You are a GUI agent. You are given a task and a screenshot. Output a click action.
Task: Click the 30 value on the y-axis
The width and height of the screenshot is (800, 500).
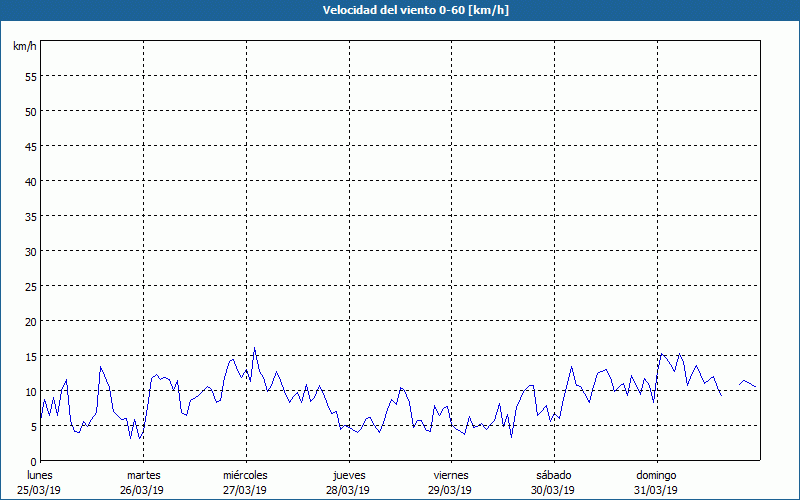pyautogui.click(x=31, y=252)
